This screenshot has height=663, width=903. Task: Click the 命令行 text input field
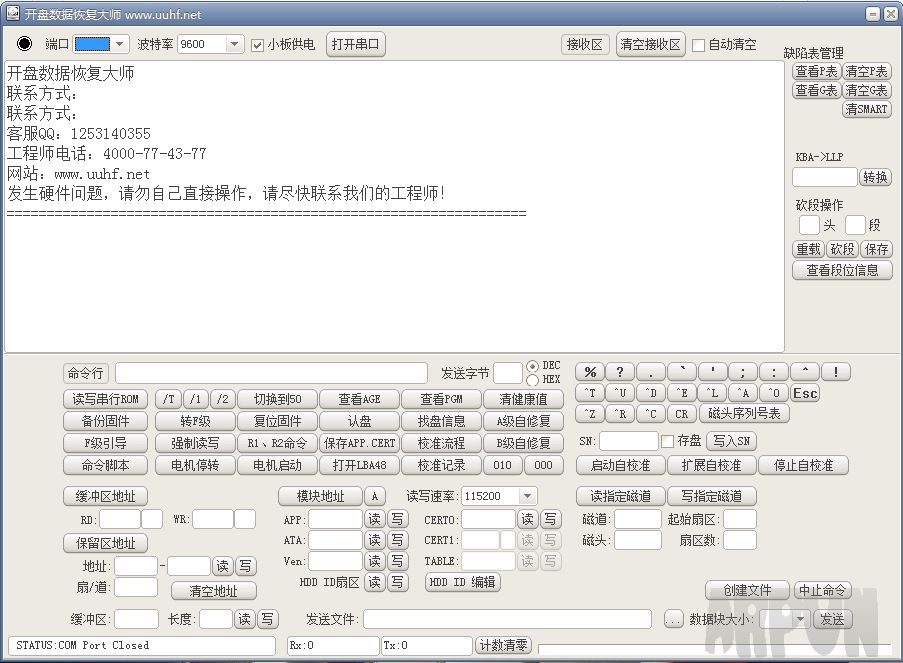pos(270,373)
